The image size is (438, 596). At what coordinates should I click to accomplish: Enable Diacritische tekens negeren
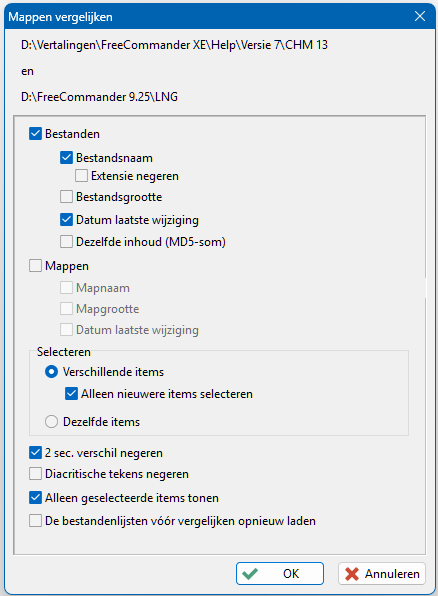coord(35,474)
